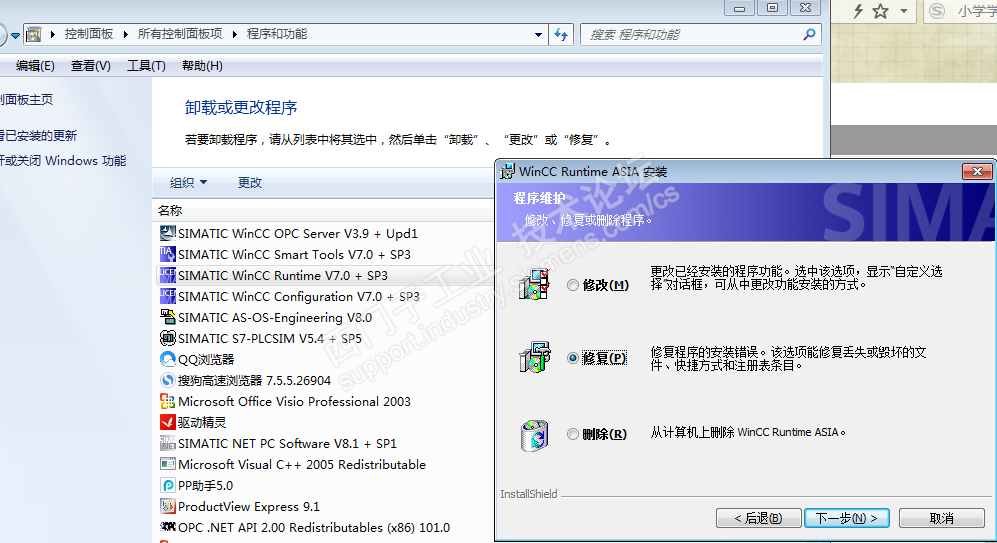Click the SIMATIC WinCC OPC Server icon
This screenshot has height=543, width=997.
tap(167, 233)
